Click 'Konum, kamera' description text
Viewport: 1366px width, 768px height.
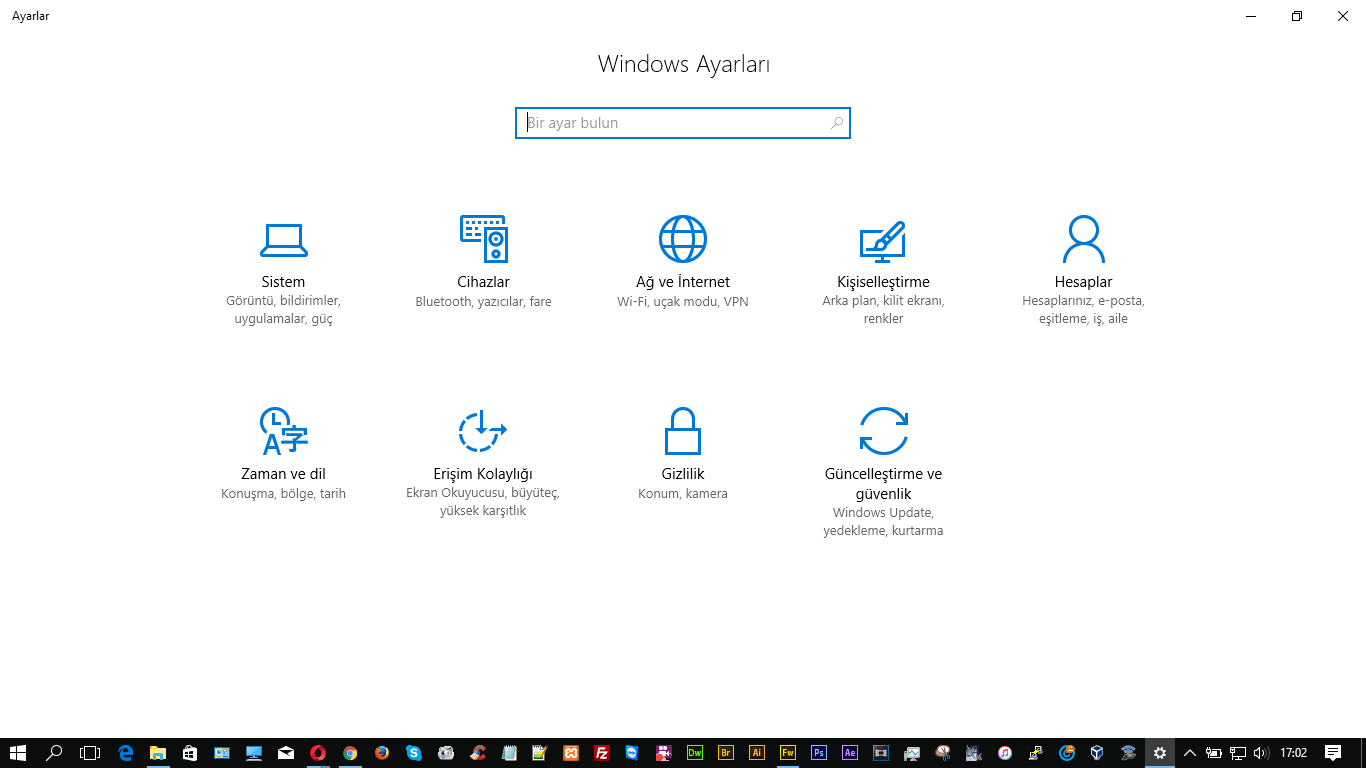point(683,494)
